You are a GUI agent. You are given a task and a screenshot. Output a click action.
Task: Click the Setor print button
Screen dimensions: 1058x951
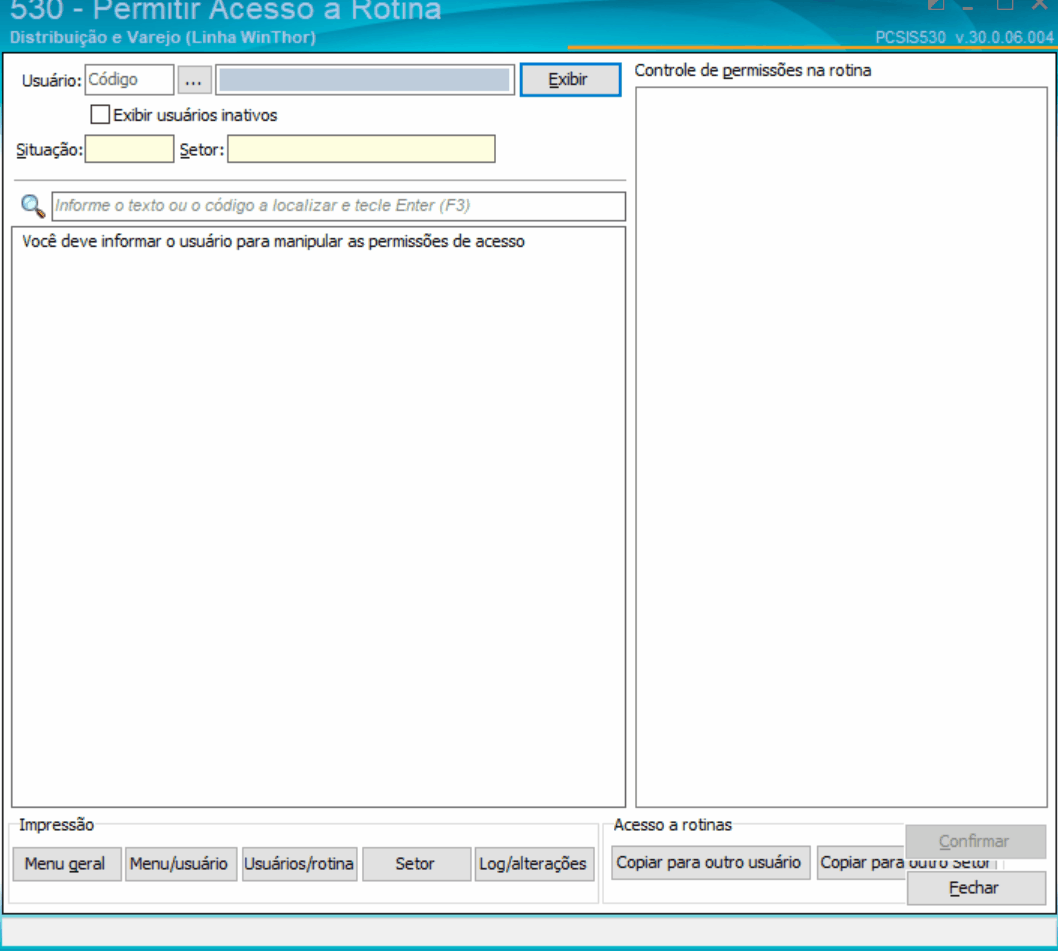click(x=416, y=864)
